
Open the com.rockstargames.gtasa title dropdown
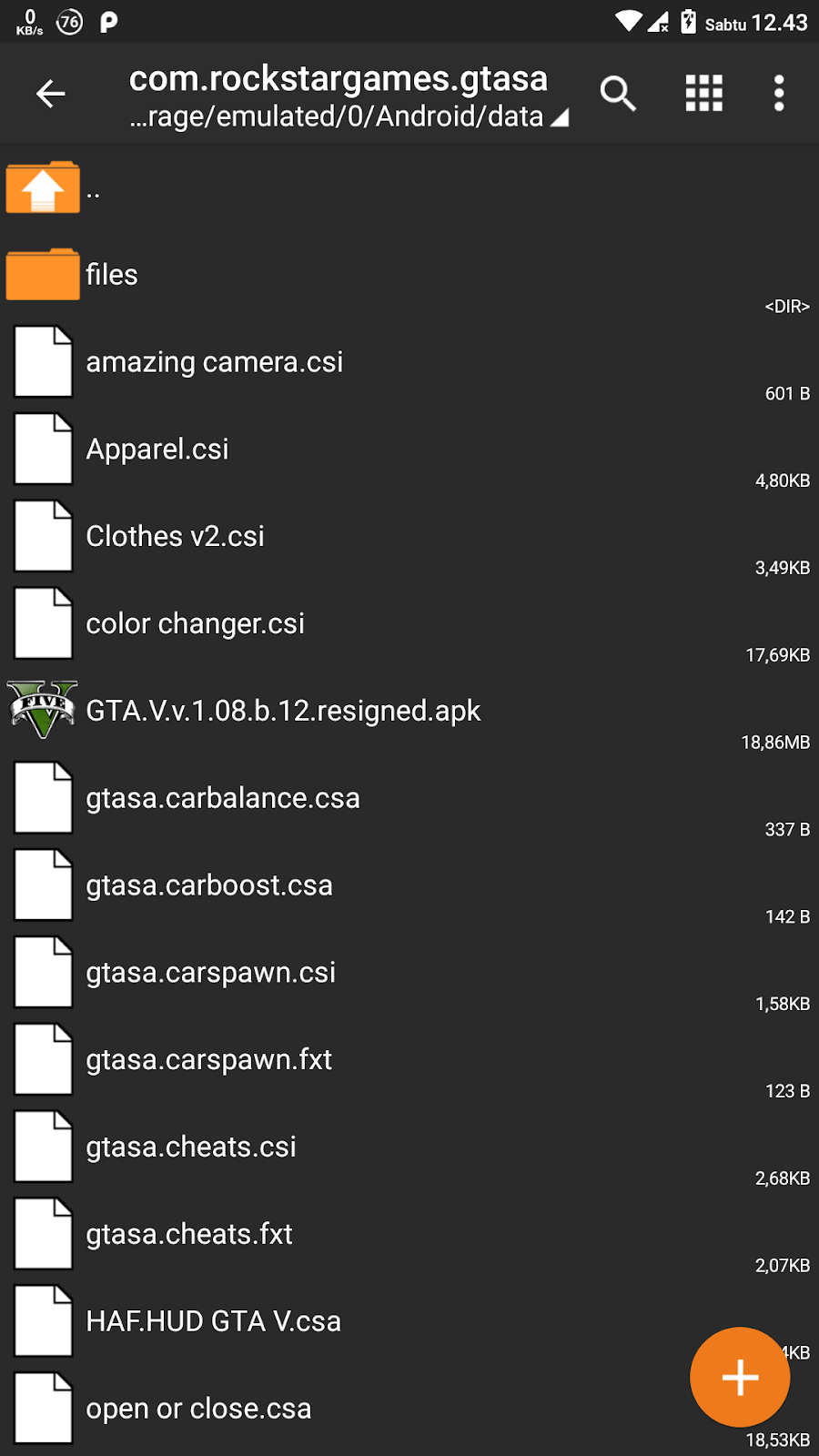(x=338, y=79)
